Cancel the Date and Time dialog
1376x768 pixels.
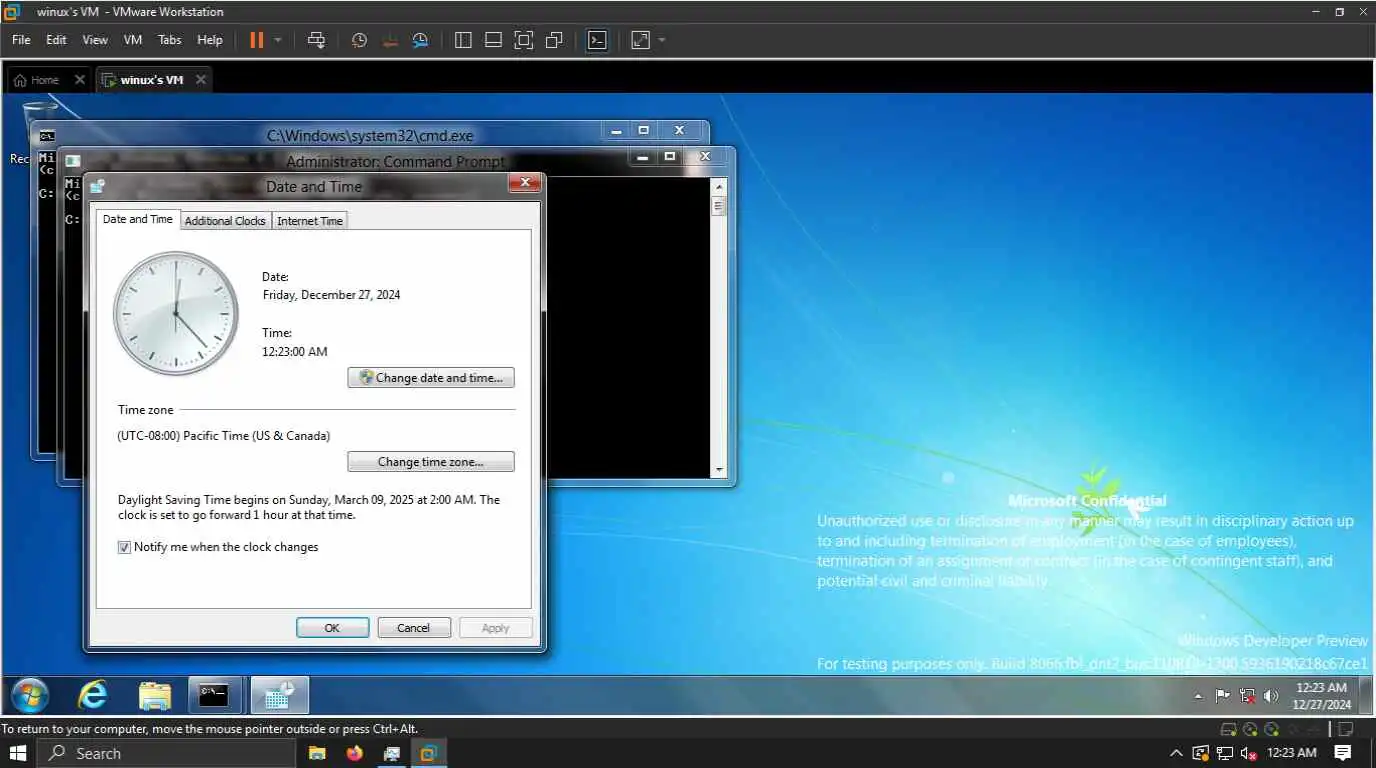click(x=414, y=628)
